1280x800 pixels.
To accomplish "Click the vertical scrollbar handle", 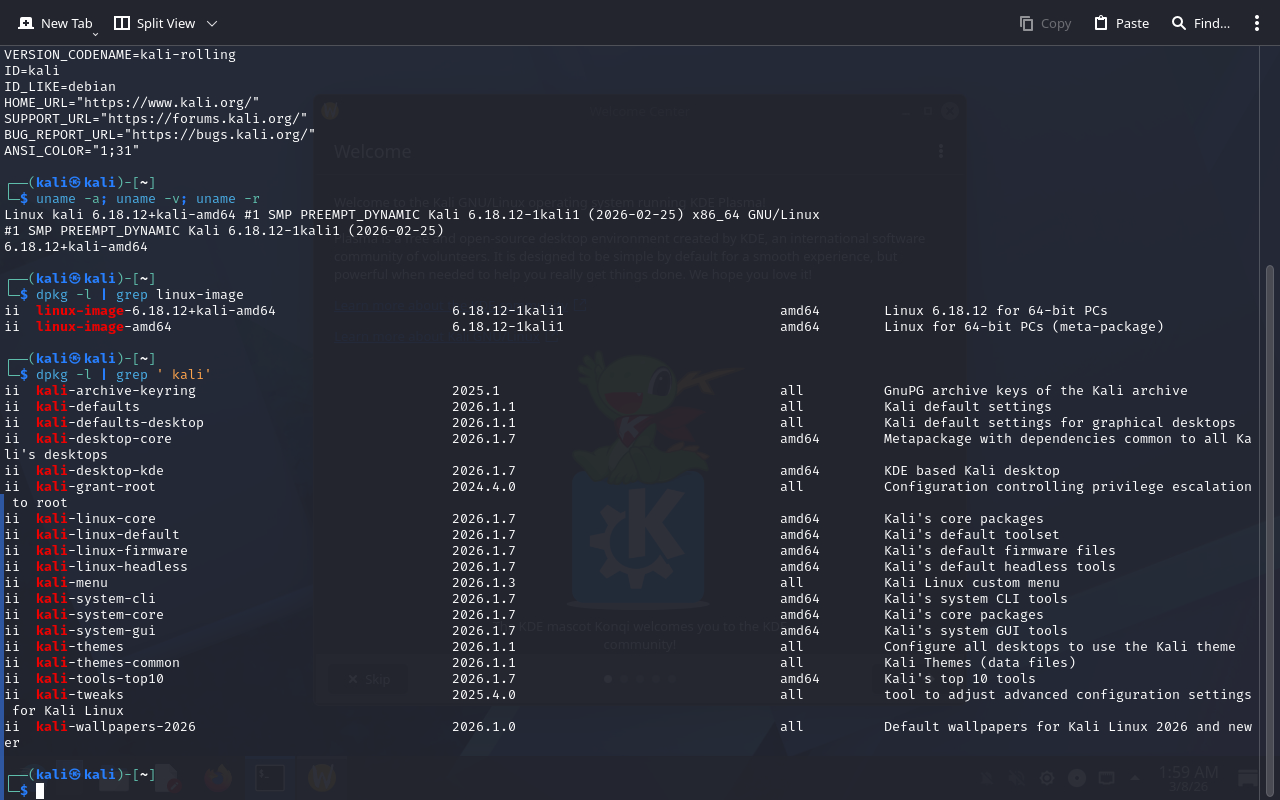I will point(1270,520).
